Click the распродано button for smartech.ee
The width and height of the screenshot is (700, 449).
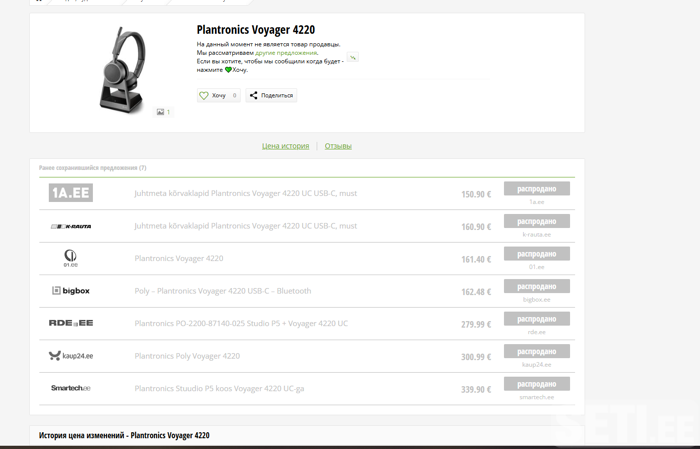click(x=537, y=384)
